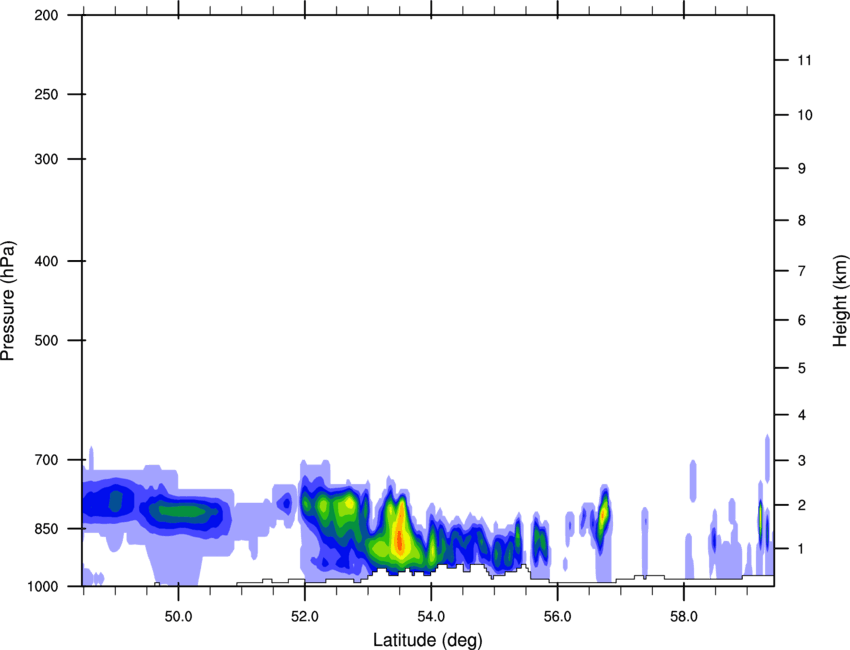
Task: Click the 1000 pressure tick label
Action: click(x=43, y=586)
